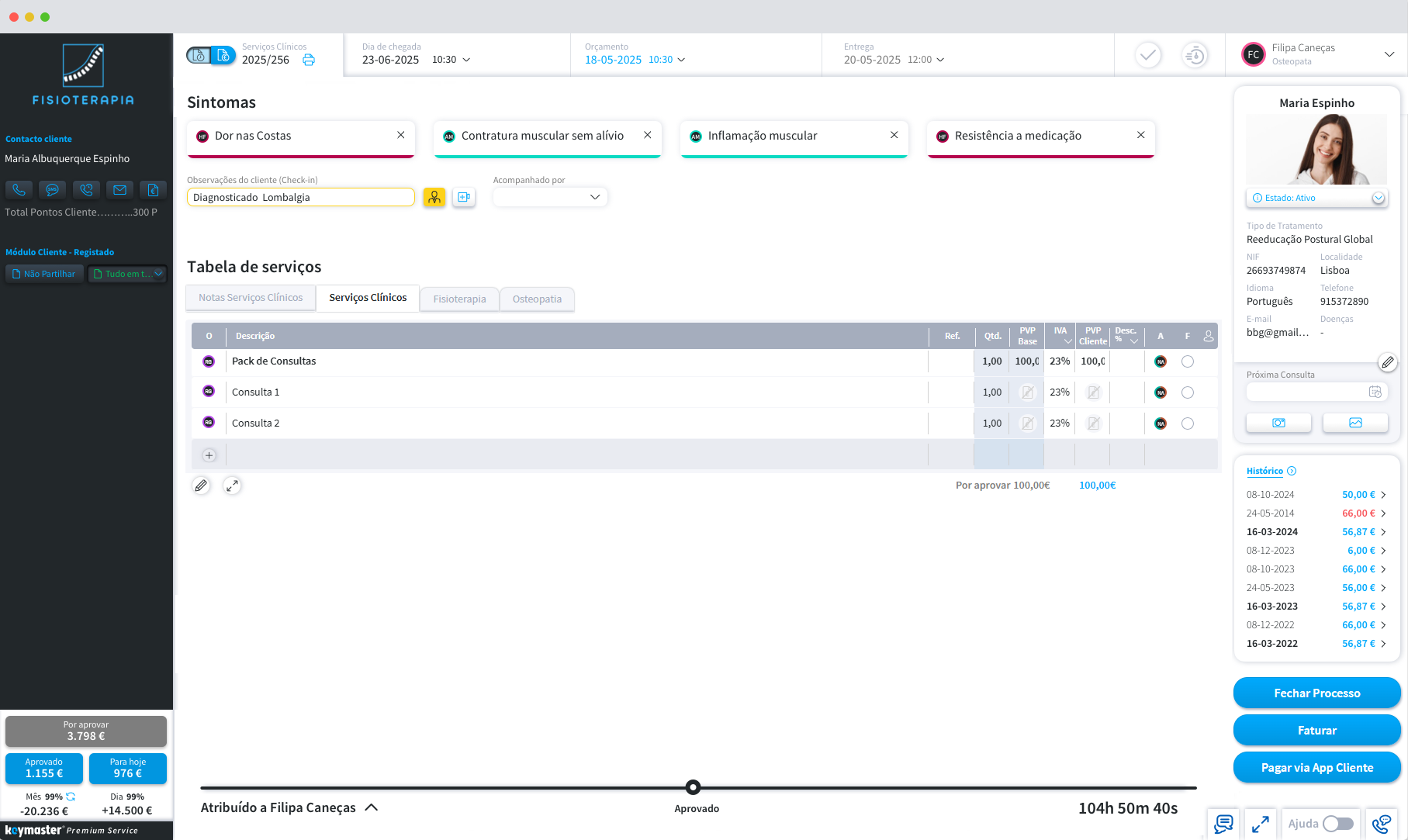
Task: Click the add row plus icon in table
Action: pyautogui.click(x=209, y=455)
